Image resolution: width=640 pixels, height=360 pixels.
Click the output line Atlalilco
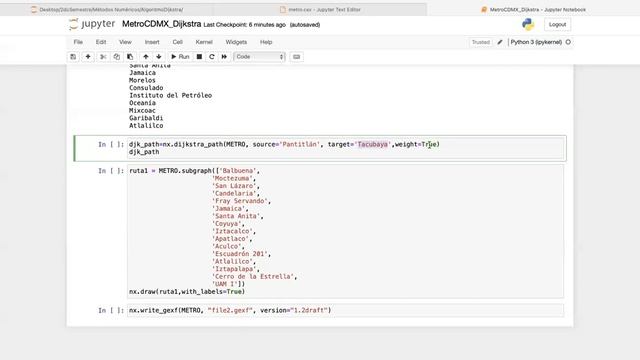(146, 126)
